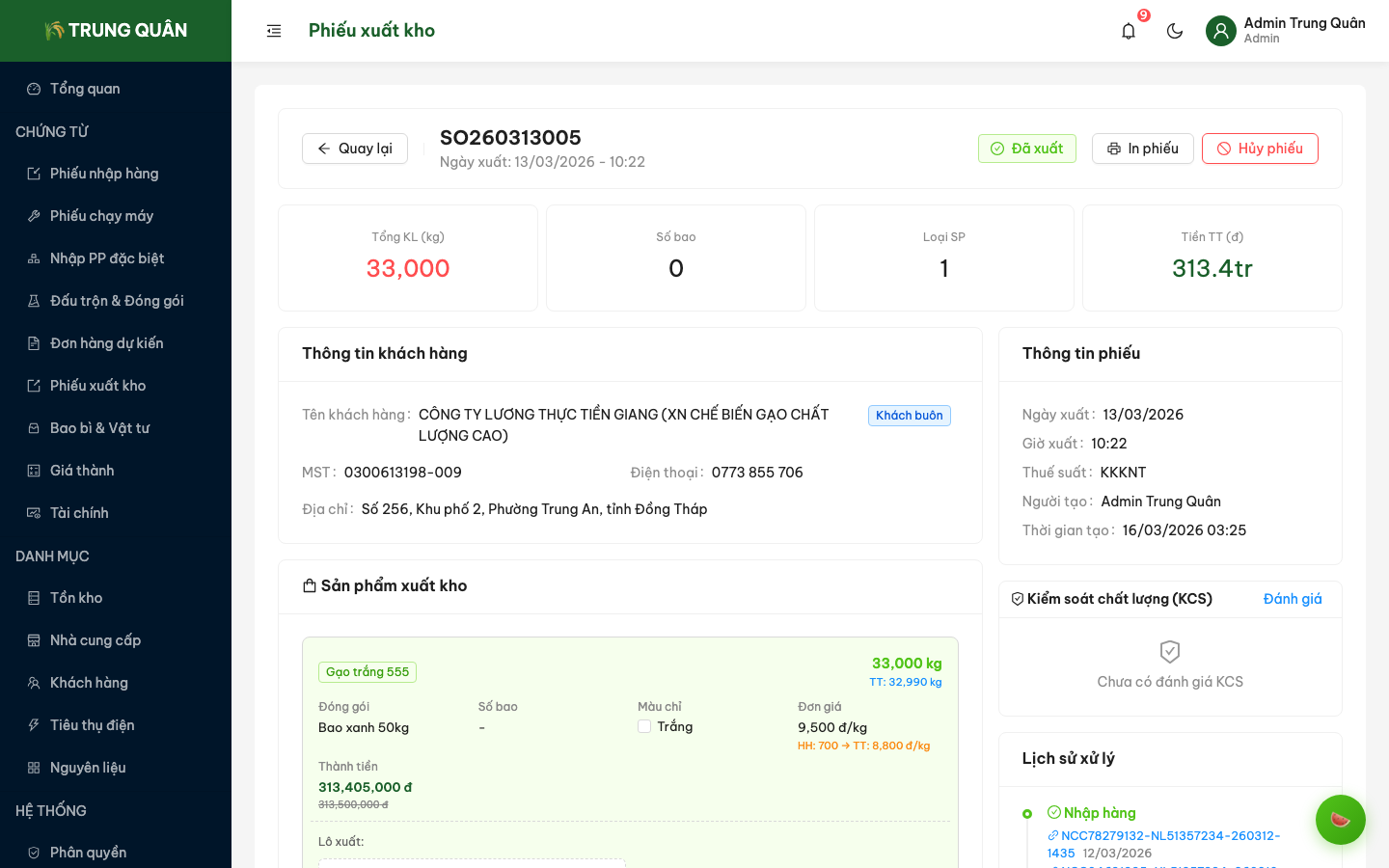The image size is (1389, 868).
Task: Tick the Trắng màu chỉ checkbox
Action: (x=644, y=726)
